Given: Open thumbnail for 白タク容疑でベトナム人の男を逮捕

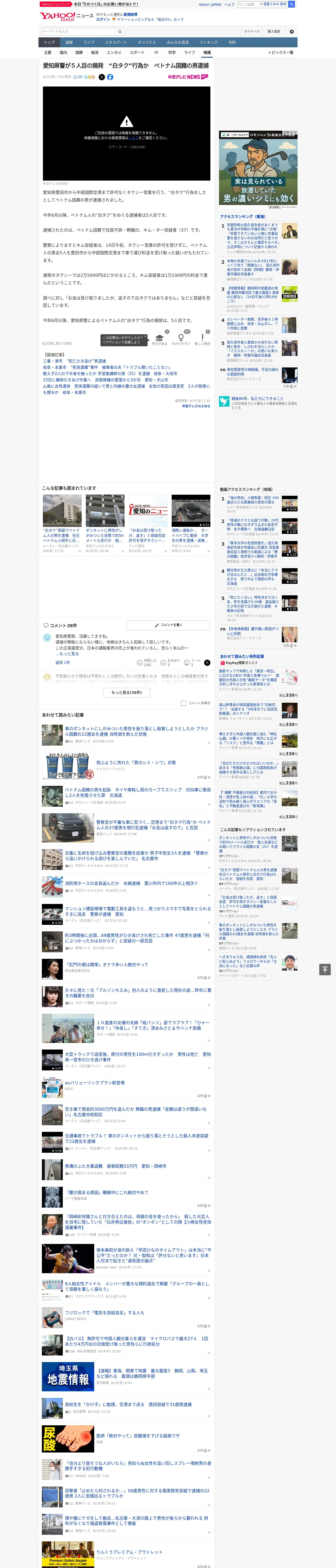Looking at the screenshot, I should (x=62, y=511).
